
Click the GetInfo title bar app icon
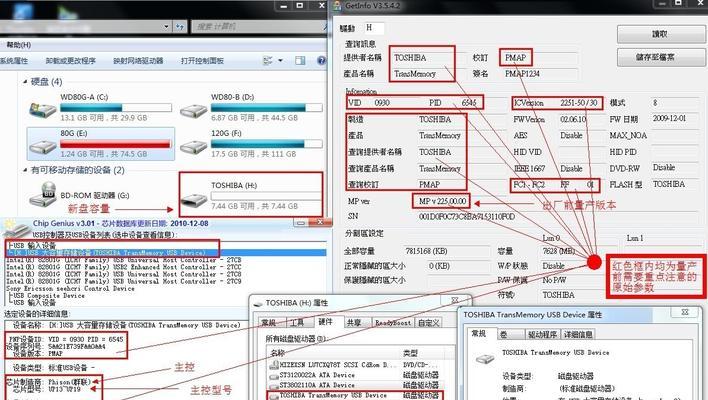337,5
